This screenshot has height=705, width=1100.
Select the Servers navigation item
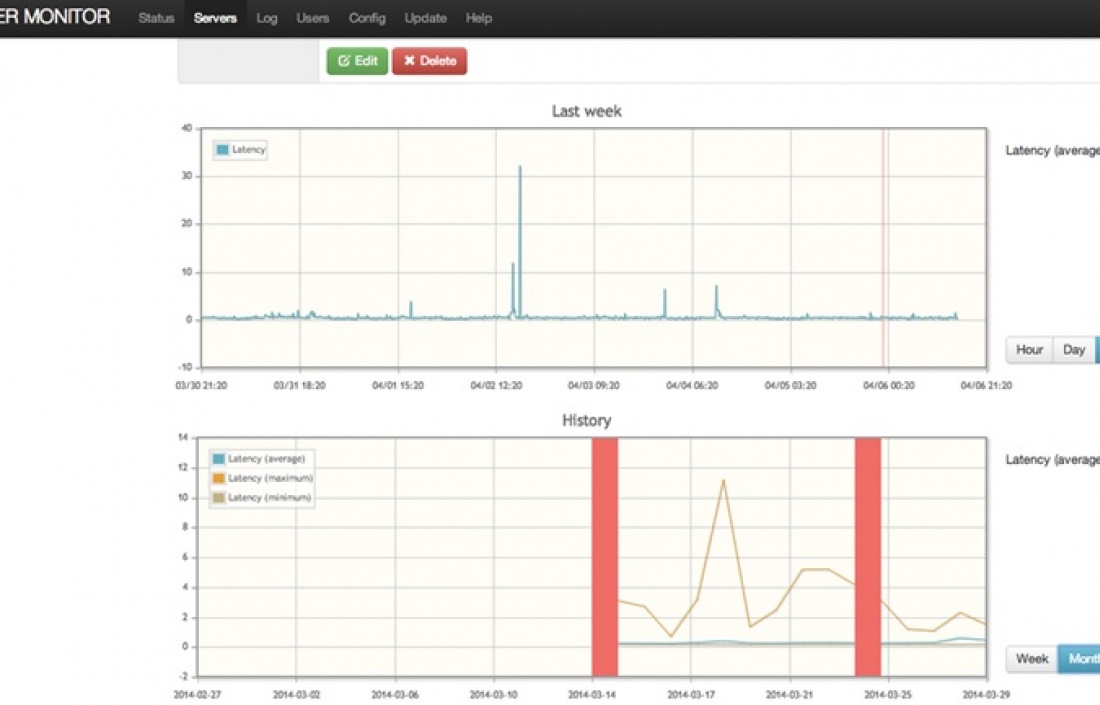tap(215, 18)
